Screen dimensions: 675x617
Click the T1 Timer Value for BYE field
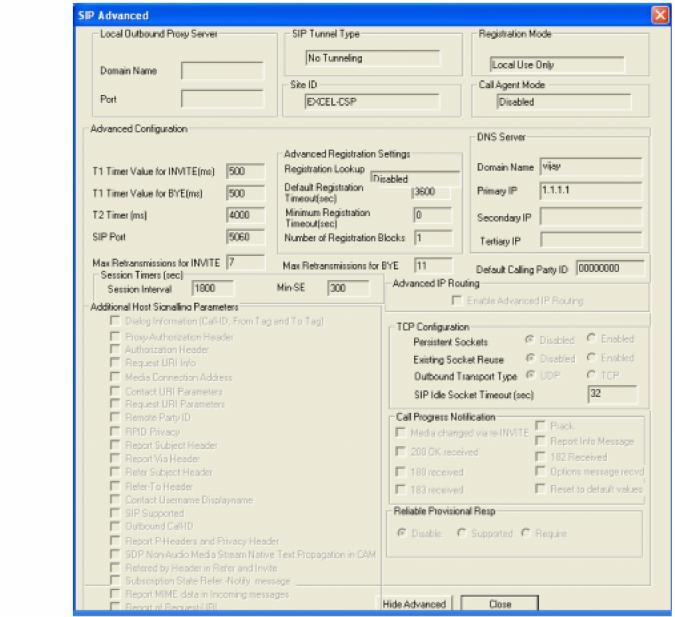(243, 192)
